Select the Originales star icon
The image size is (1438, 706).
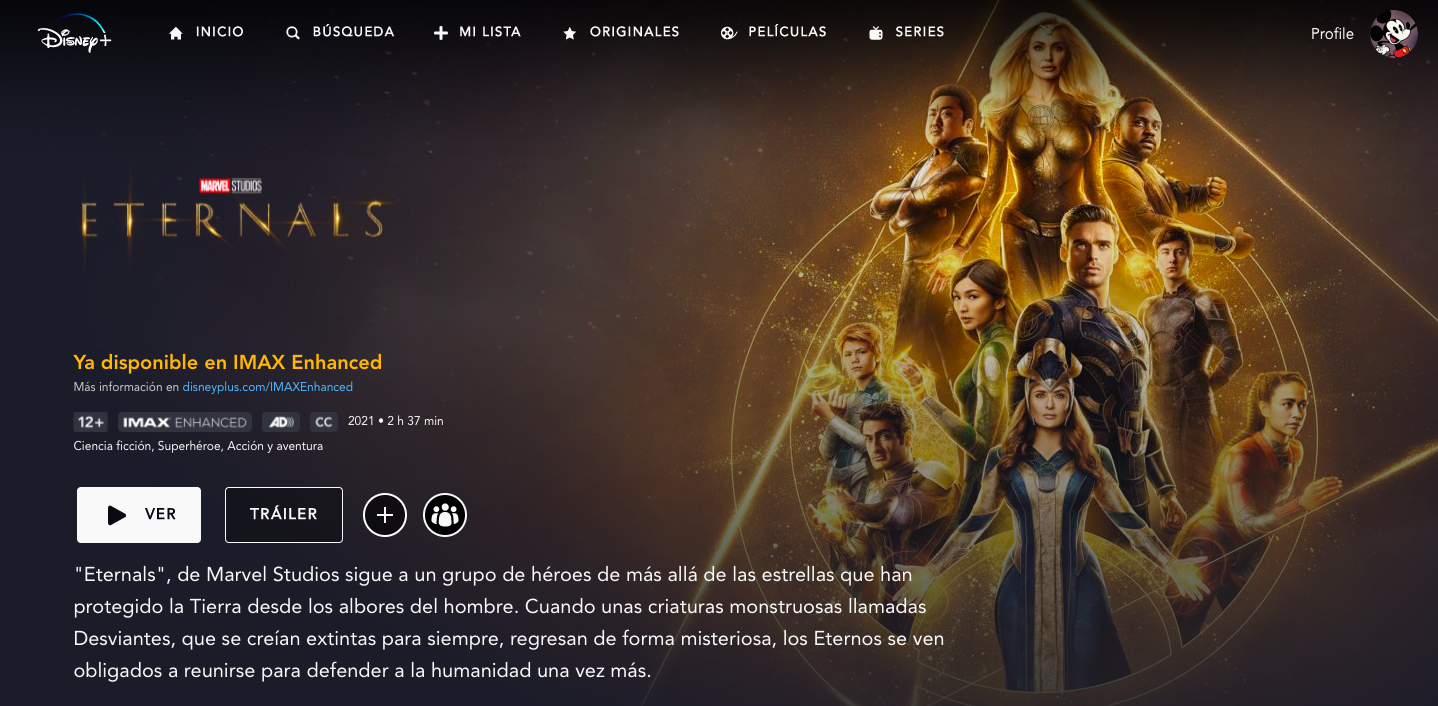[x=570, y=33]
